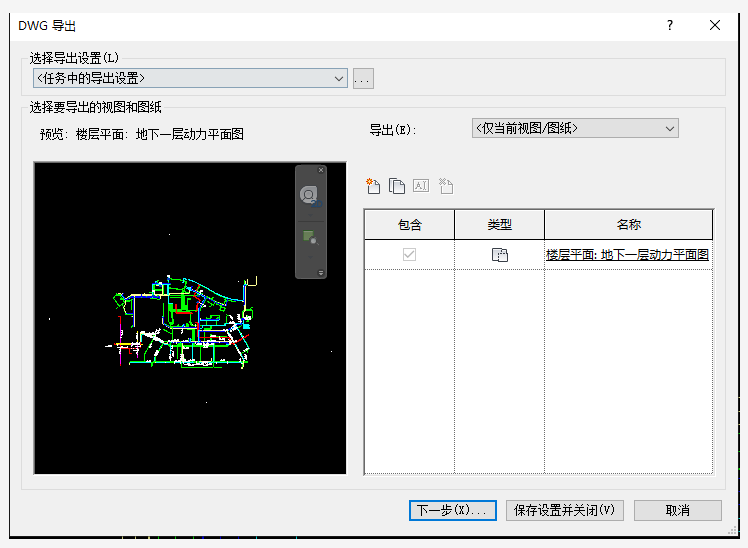Click the floor plan type icon in the table row
Viewport: 748px width, 548px height.
pos(499,255)
